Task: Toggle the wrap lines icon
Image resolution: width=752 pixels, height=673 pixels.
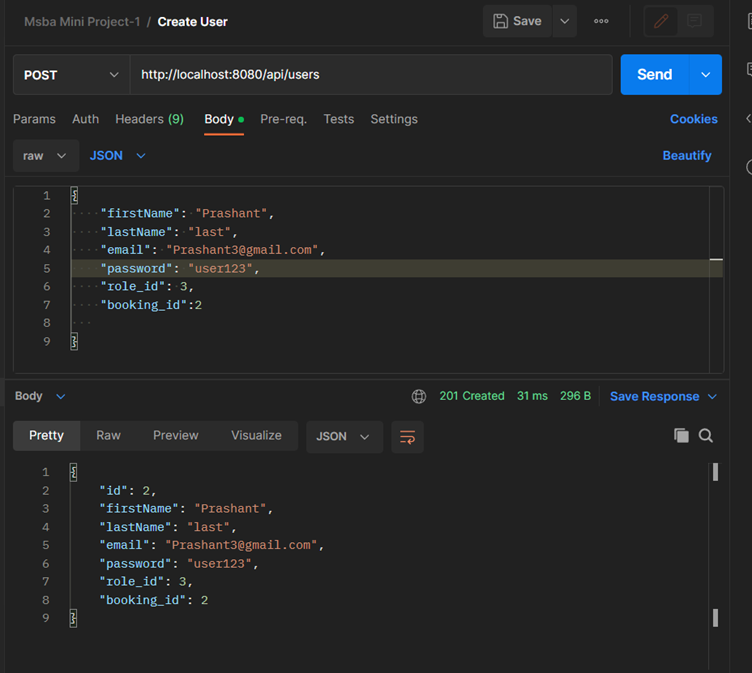Action: tap(407, 437)
